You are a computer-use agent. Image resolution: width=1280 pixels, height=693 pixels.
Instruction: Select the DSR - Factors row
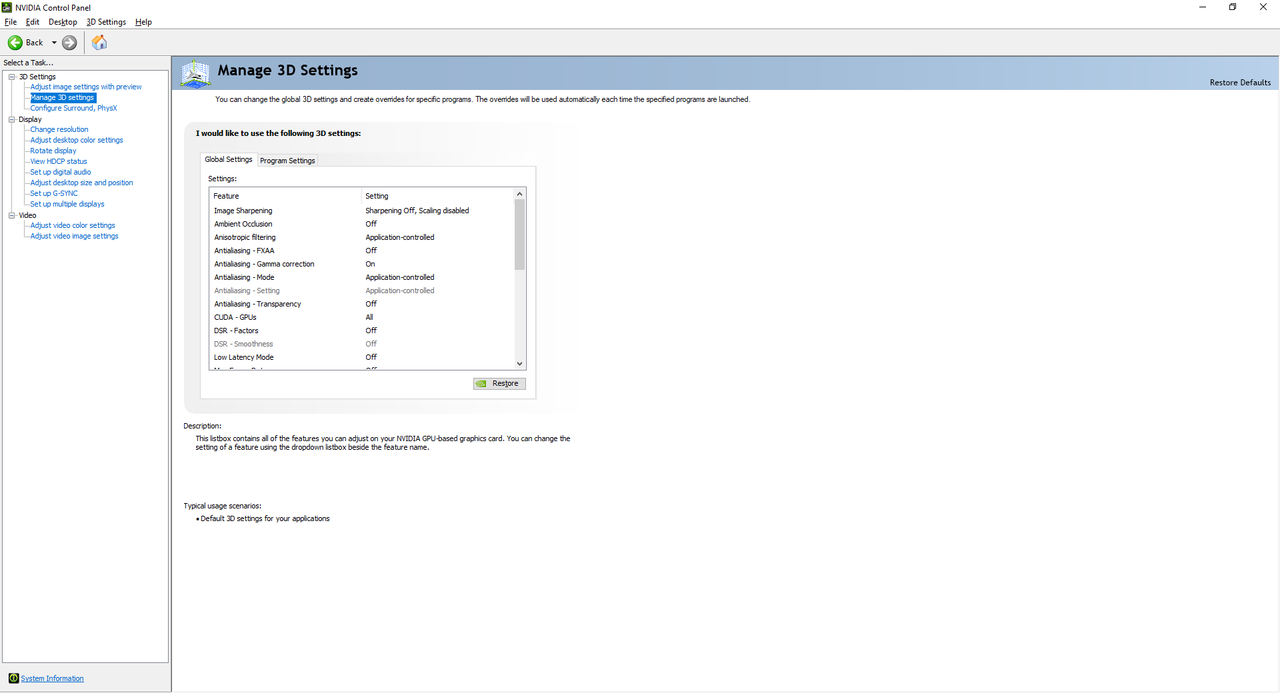click(362, 330)
